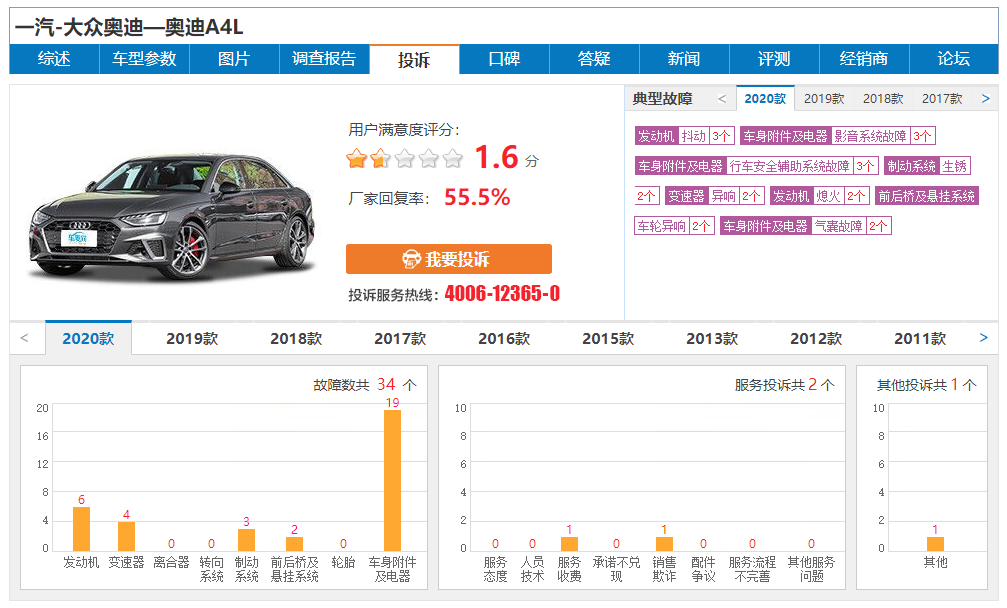
Task: Open the 答疑 tab
Action: [593, 59]
